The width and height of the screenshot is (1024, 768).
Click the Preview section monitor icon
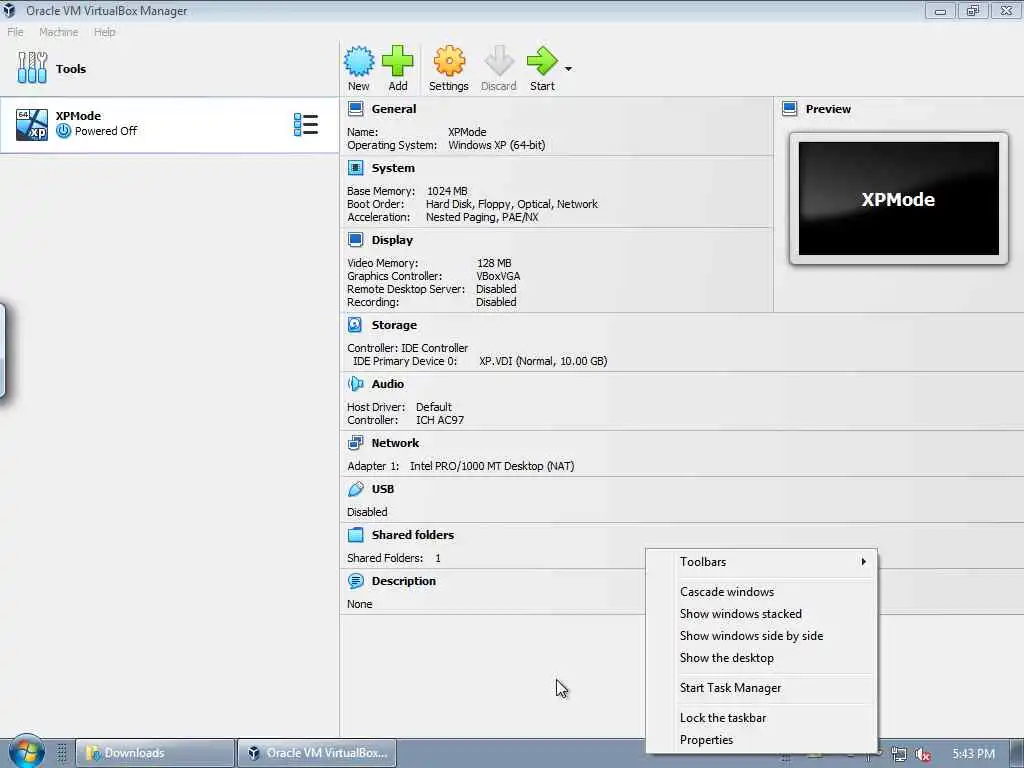click(x=790, y=109)
